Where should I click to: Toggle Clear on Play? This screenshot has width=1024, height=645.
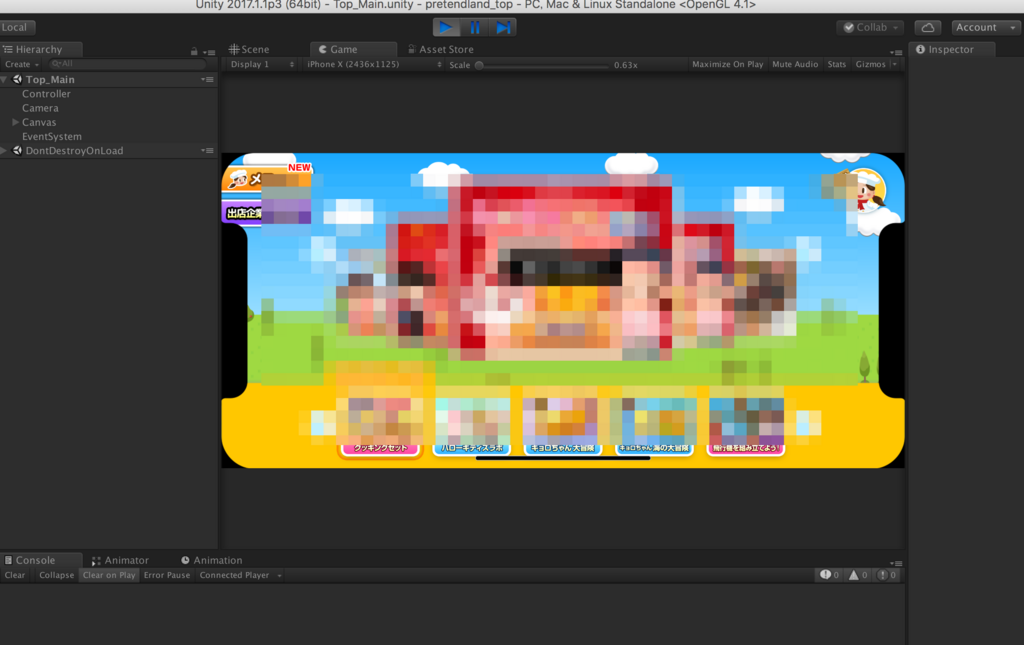coord(109,575)
